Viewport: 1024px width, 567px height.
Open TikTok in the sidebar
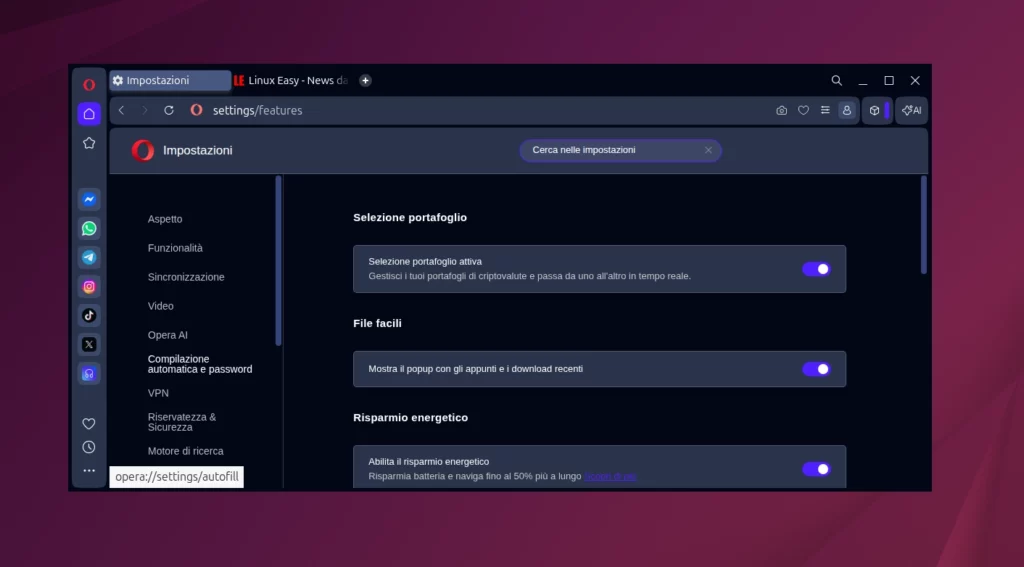89,316
